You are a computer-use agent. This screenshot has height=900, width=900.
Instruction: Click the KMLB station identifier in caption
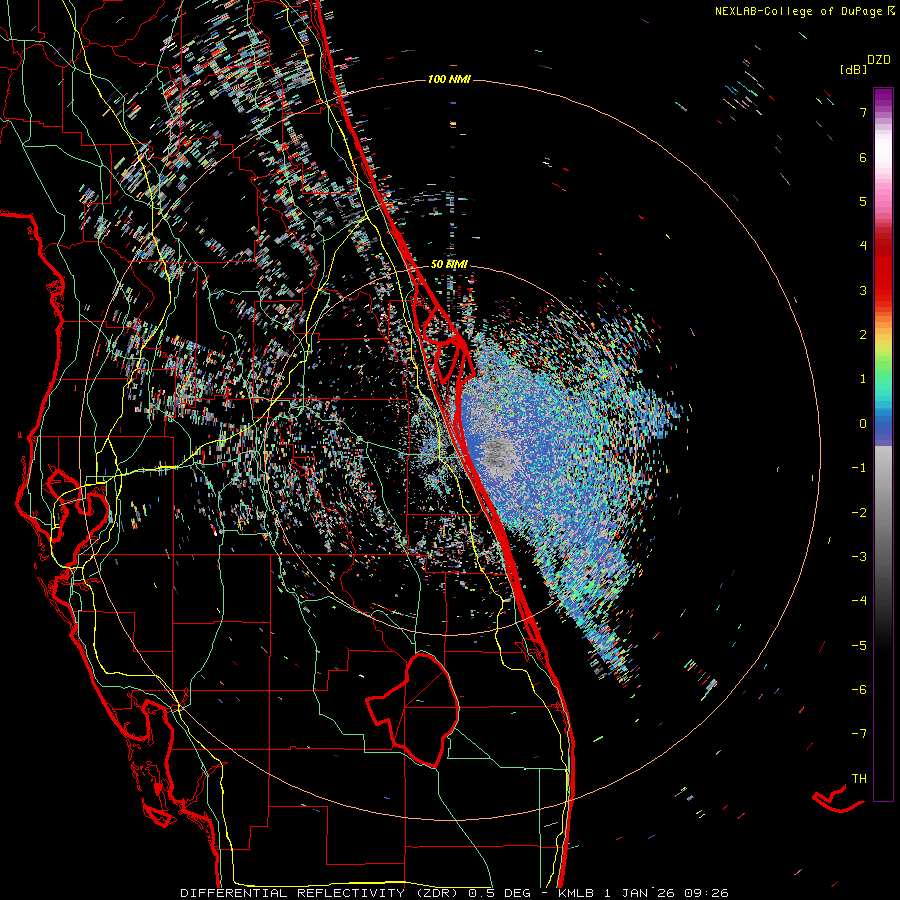pyautogui.click(x=576, y=893)
